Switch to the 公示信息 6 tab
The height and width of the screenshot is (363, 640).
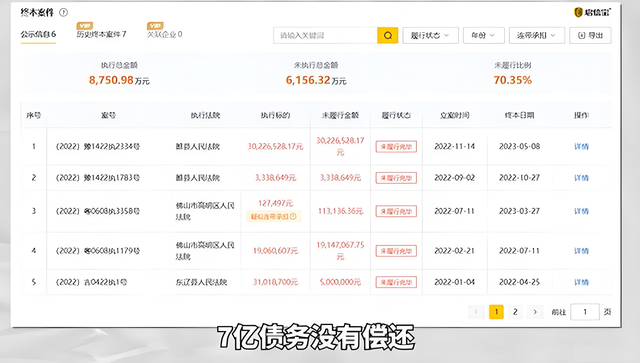point(38,34)
